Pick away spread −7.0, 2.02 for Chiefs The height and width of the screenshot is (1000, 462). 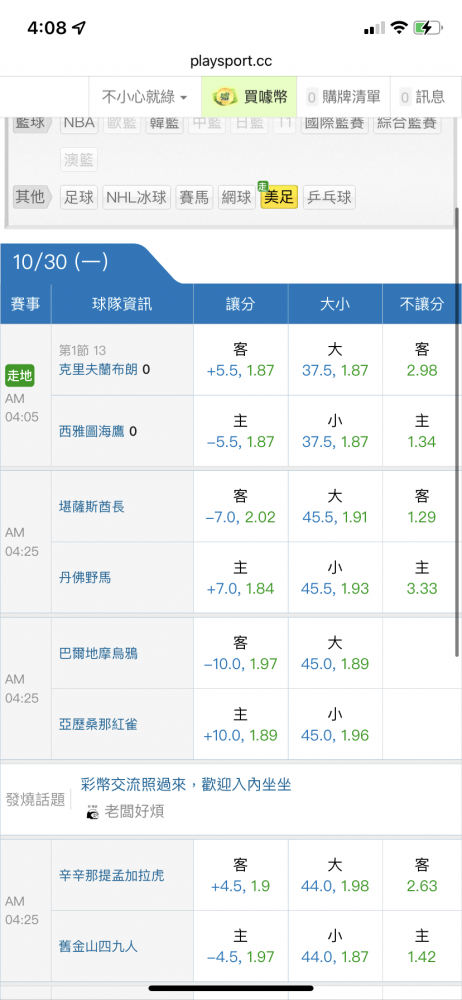tap(241, 506)
